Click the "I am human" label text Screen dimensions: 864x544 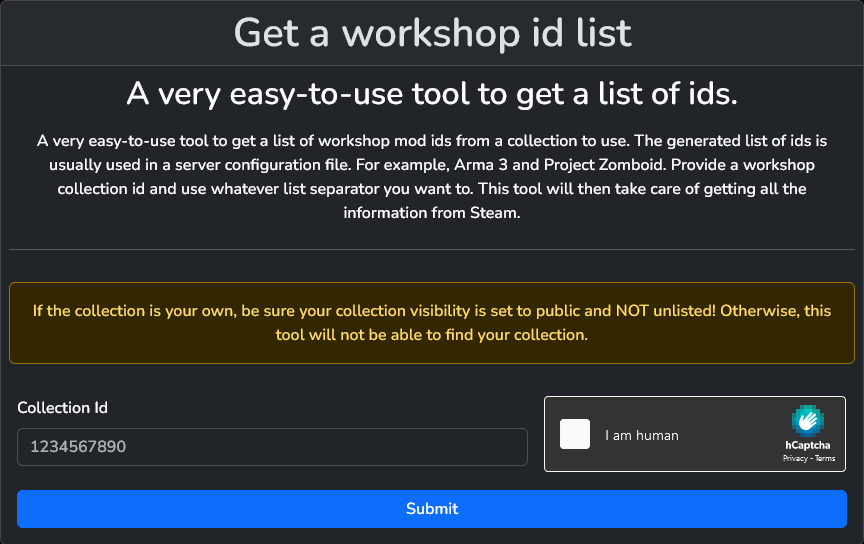click(642, 435)
